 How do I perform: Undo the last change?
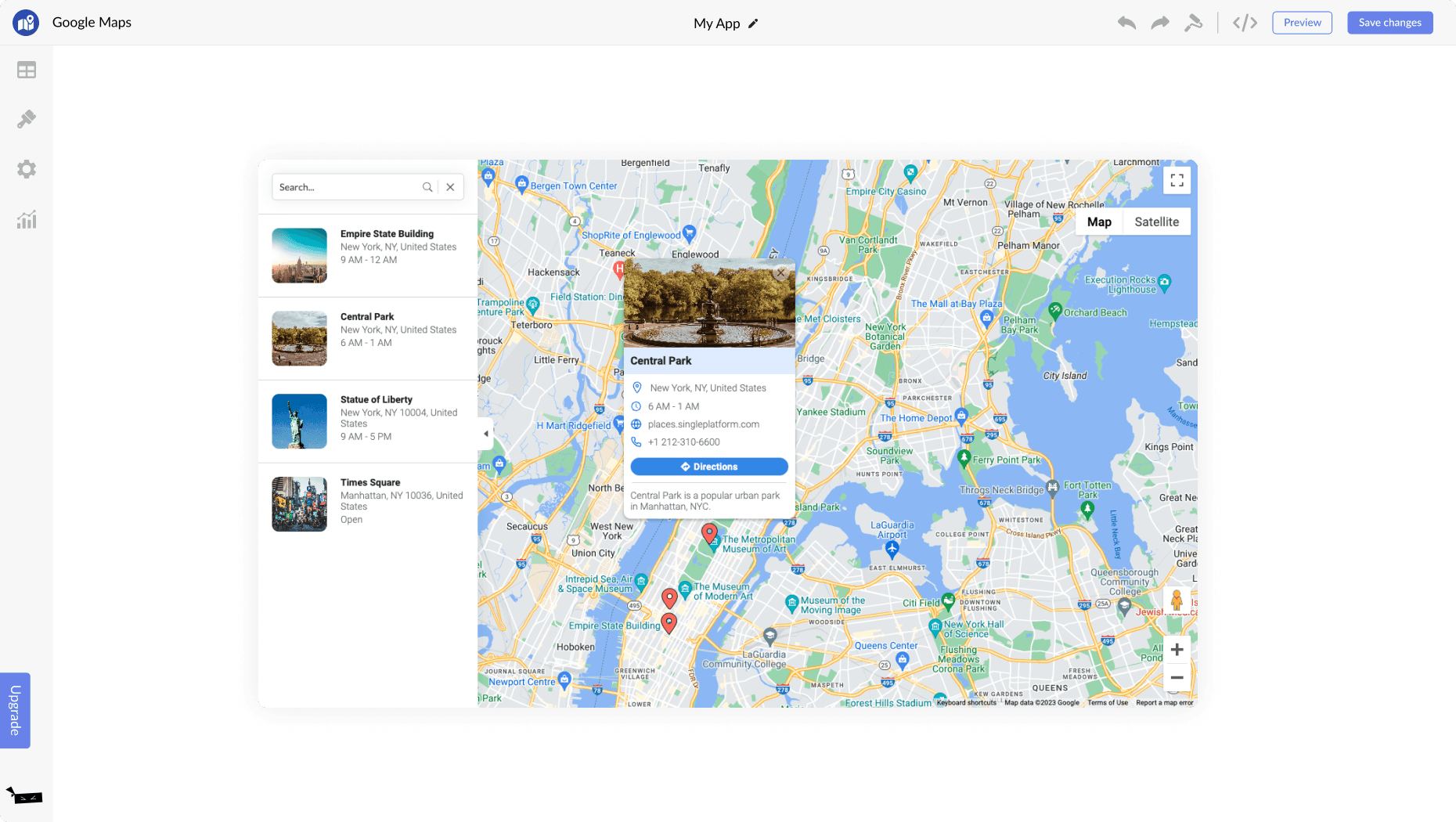pos(1126,23)
